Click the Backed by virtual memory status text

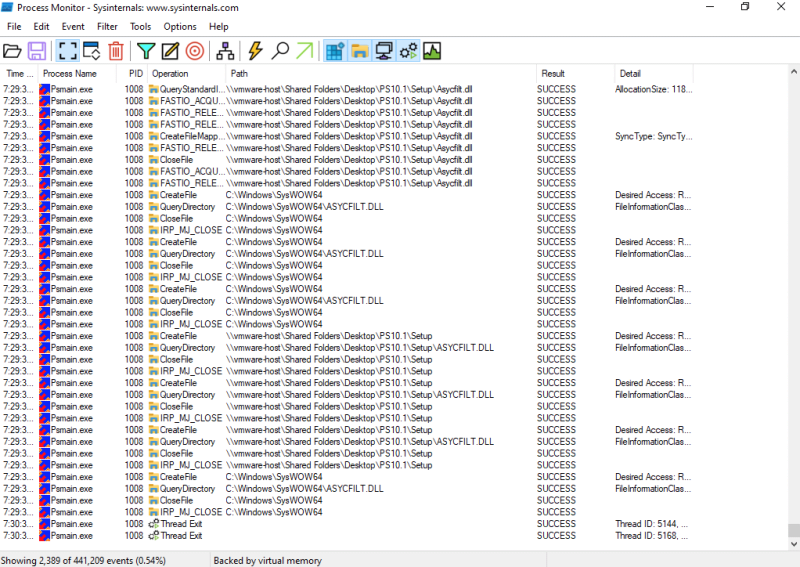tap(267, 560)
